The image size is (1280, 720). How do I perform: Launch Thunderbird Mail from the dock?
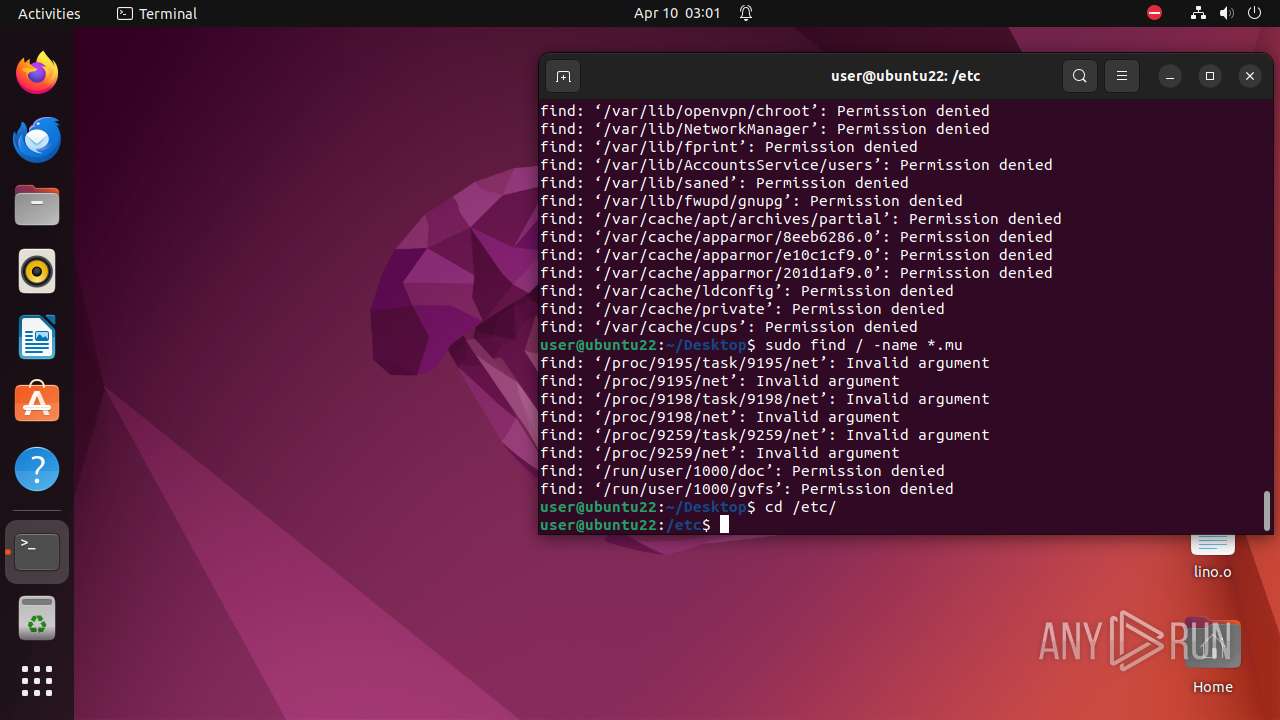click(37, 139)
